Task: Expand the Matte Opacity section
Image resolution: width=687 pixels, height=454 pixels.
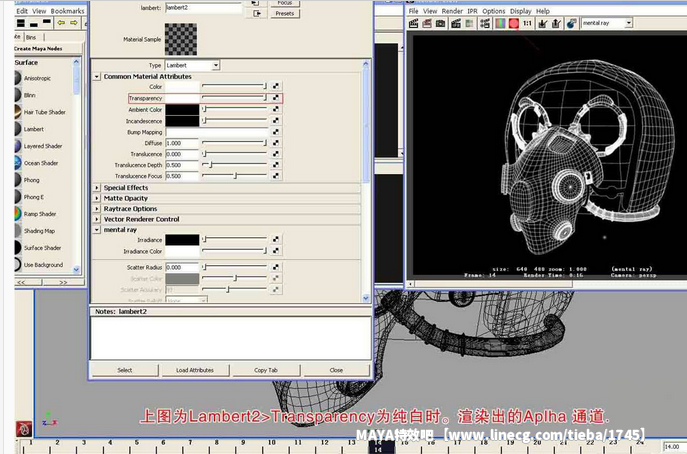Action: (97, 198)
